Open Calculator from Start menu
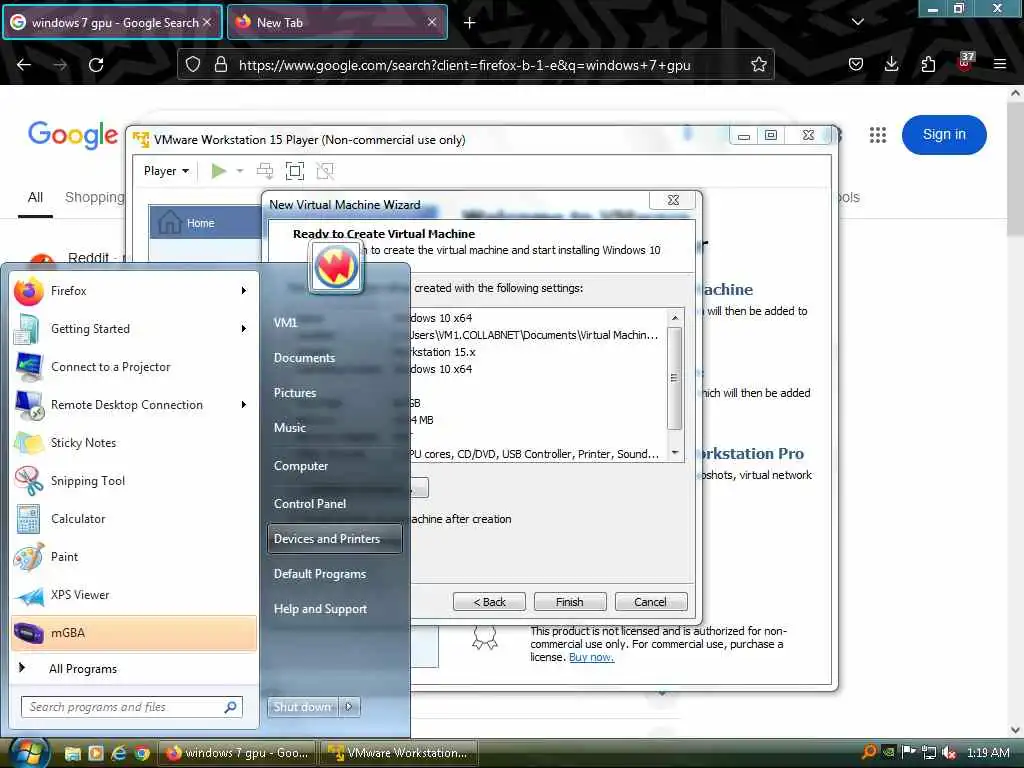Image resolution: width=1024 pixels, height=768 pixels. tap(134, 519)
